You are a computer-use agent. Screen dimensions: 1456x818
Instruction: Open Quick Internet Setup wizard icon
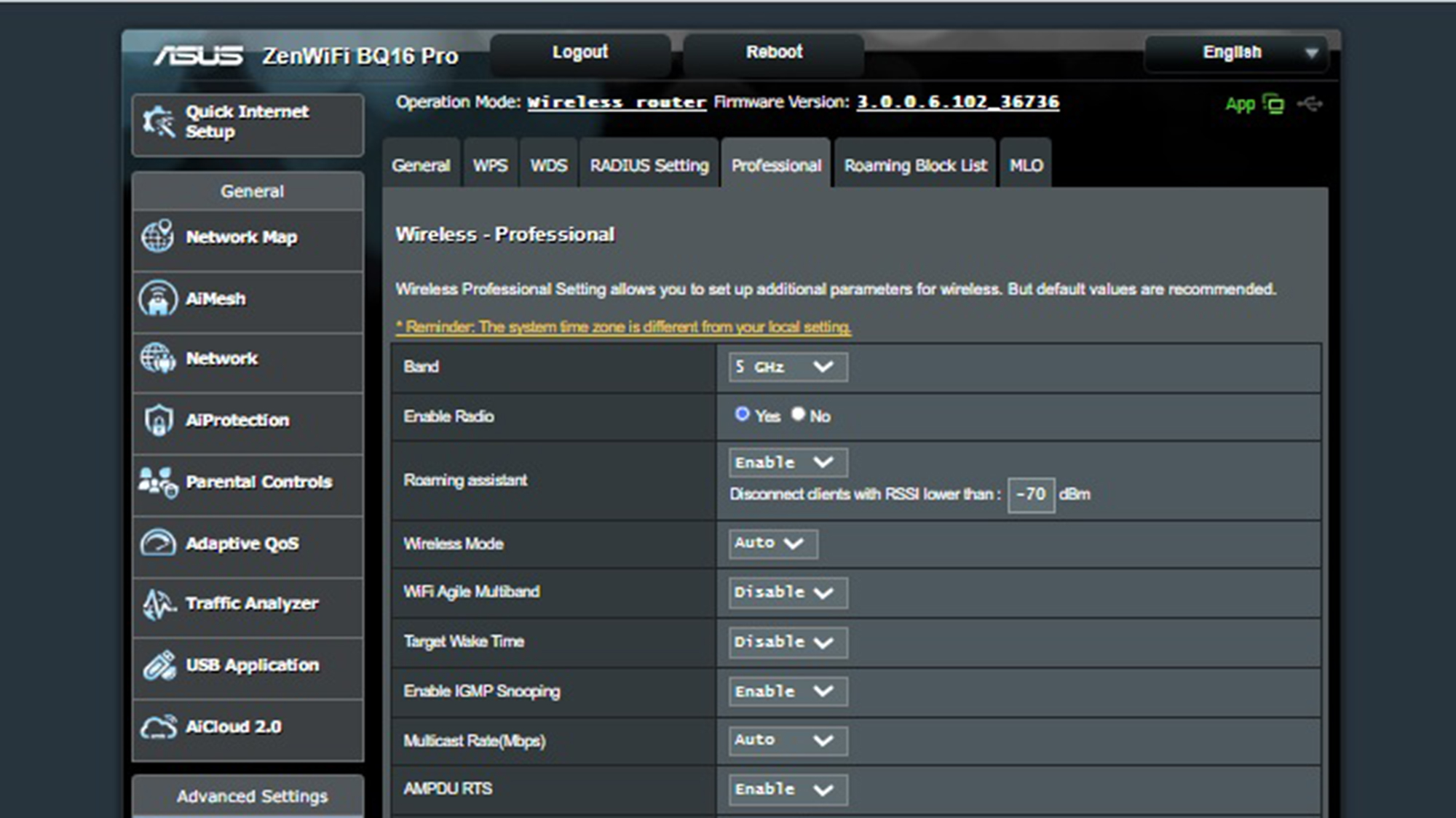[159, 122]
